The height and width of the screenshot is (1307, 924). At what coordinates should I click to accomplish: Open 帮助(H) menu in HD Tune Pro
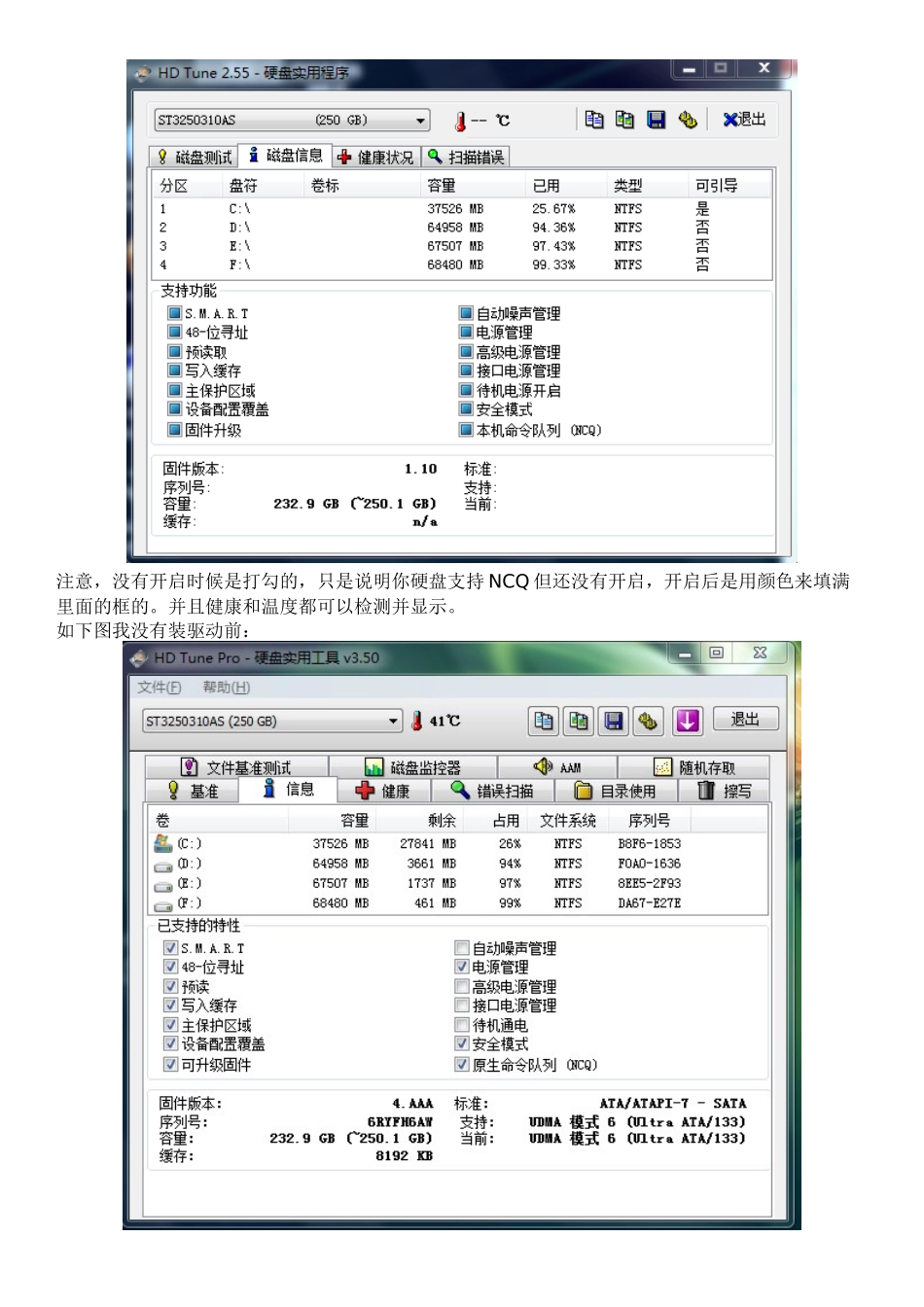coord(227,688)
